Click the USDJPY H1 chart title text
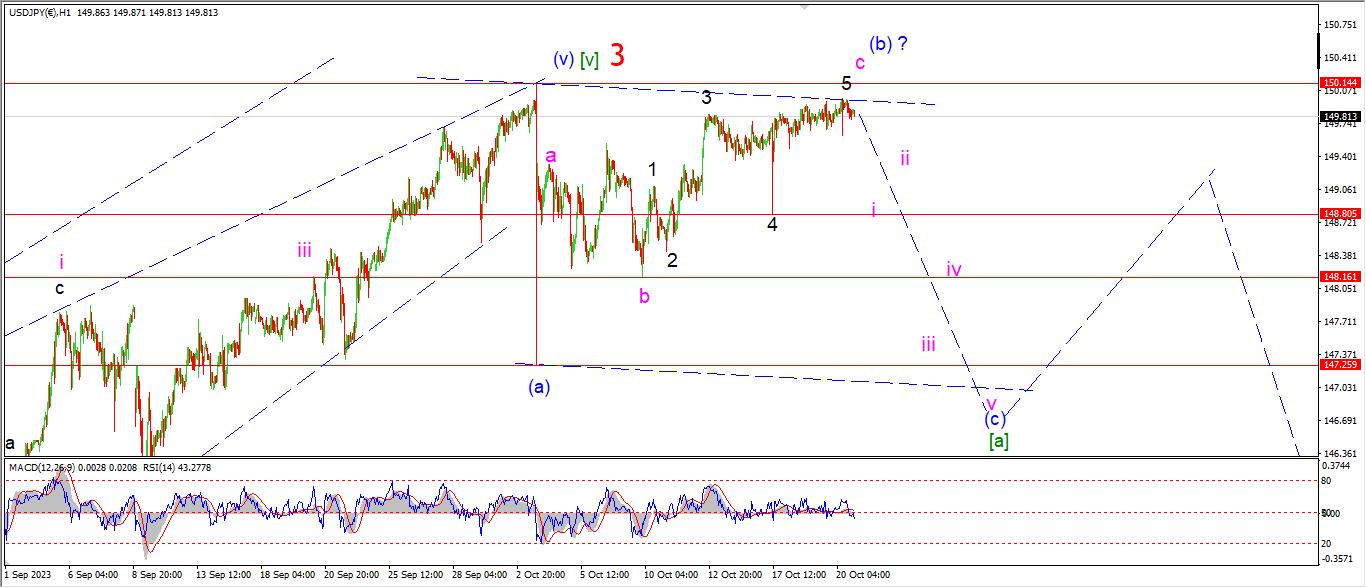Image resolution: width=1366 pixels, height=588 pixels. tap(112, 12)
